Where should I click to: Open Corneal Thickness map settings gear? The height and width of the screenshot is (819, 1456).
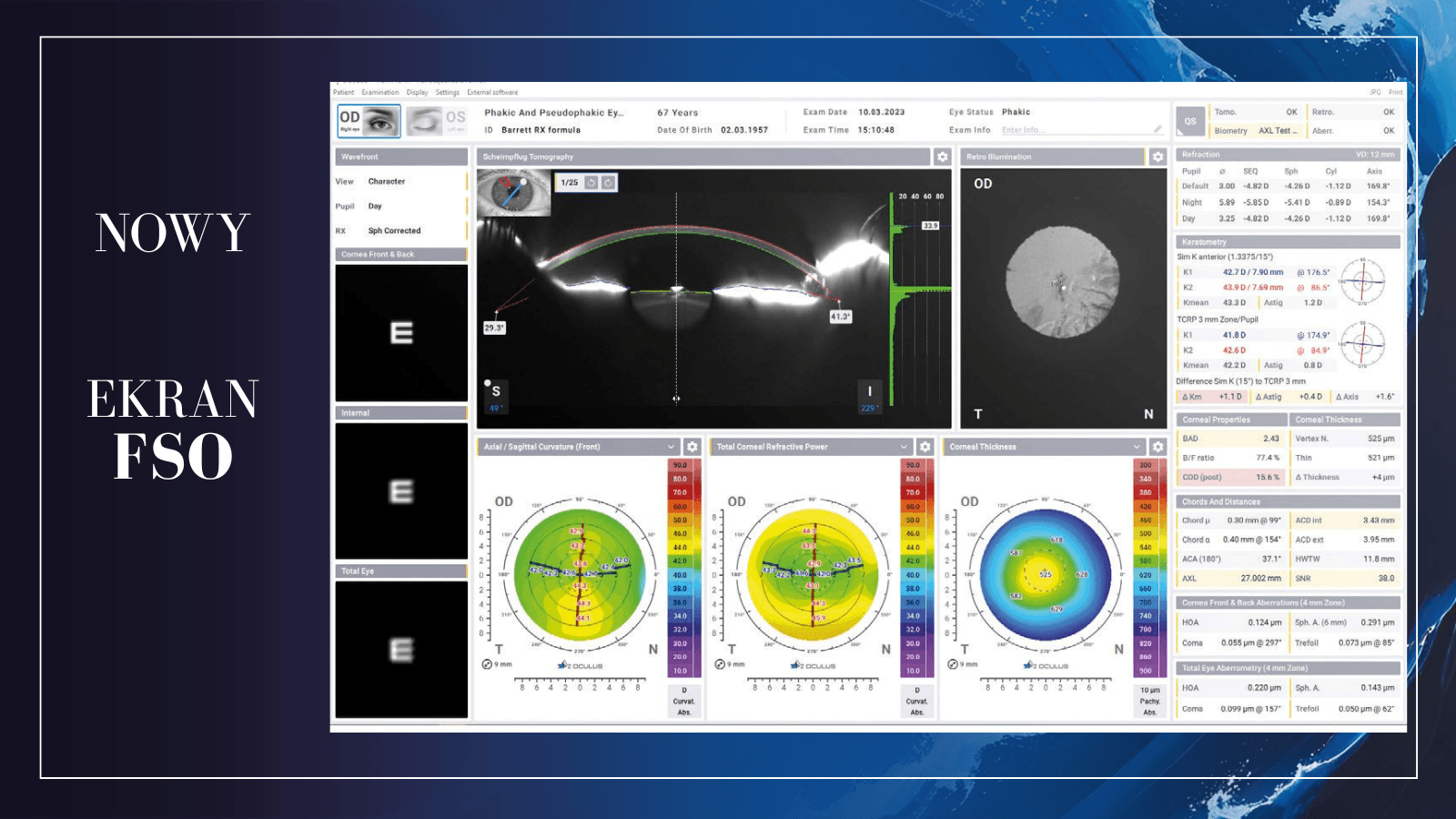[x=1158, y=447]
